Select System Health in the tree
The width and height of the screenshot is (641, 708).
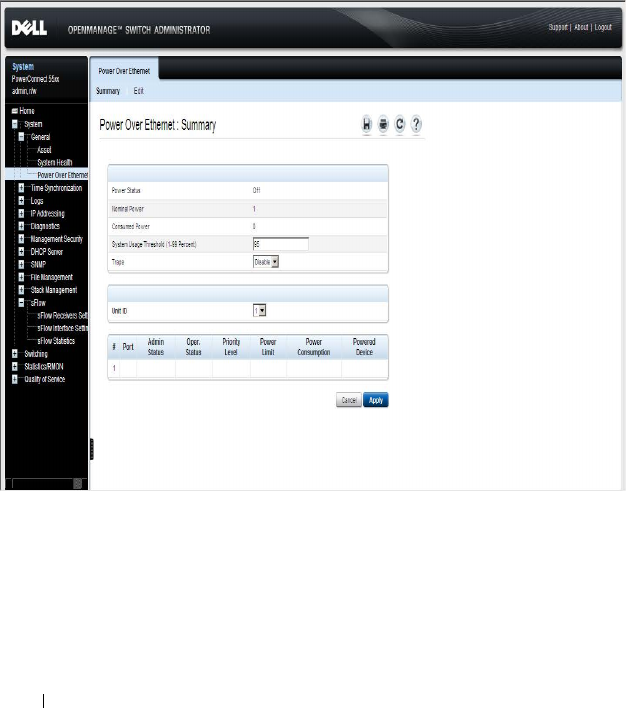(55, 162)
